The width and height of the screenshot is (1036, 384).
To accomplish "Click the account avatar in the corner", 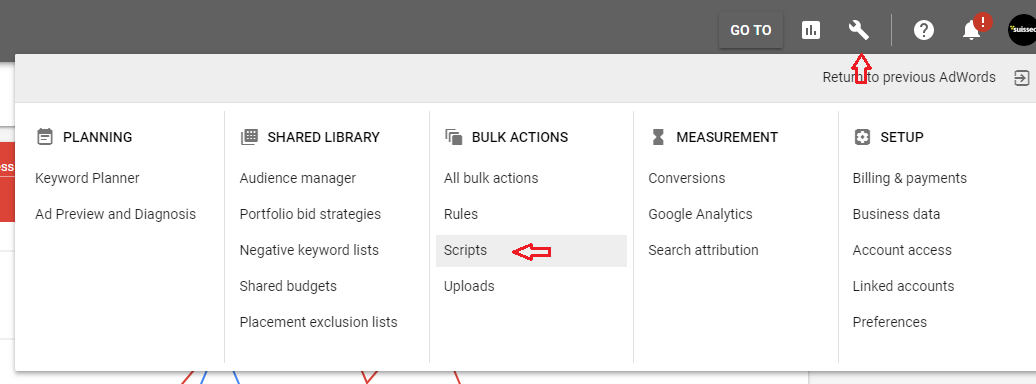I will tap(1022, 30).
